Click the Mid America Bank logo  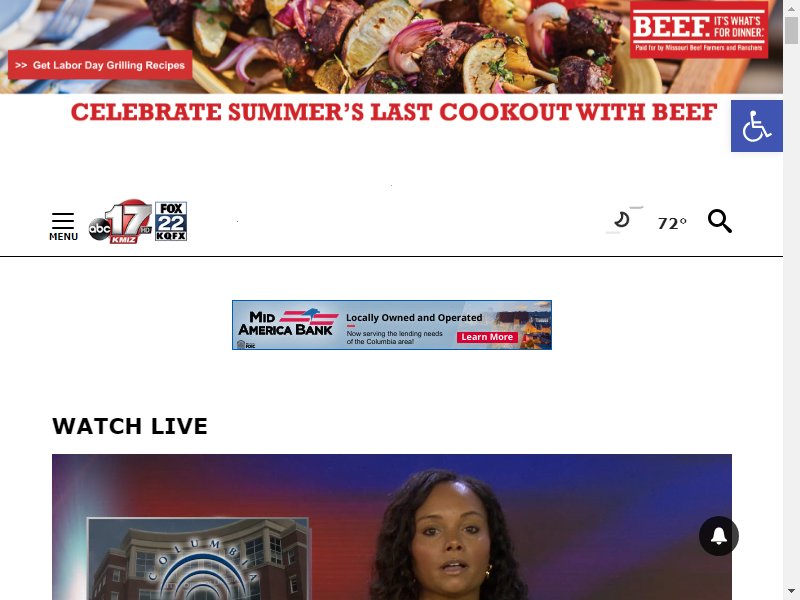286,323
